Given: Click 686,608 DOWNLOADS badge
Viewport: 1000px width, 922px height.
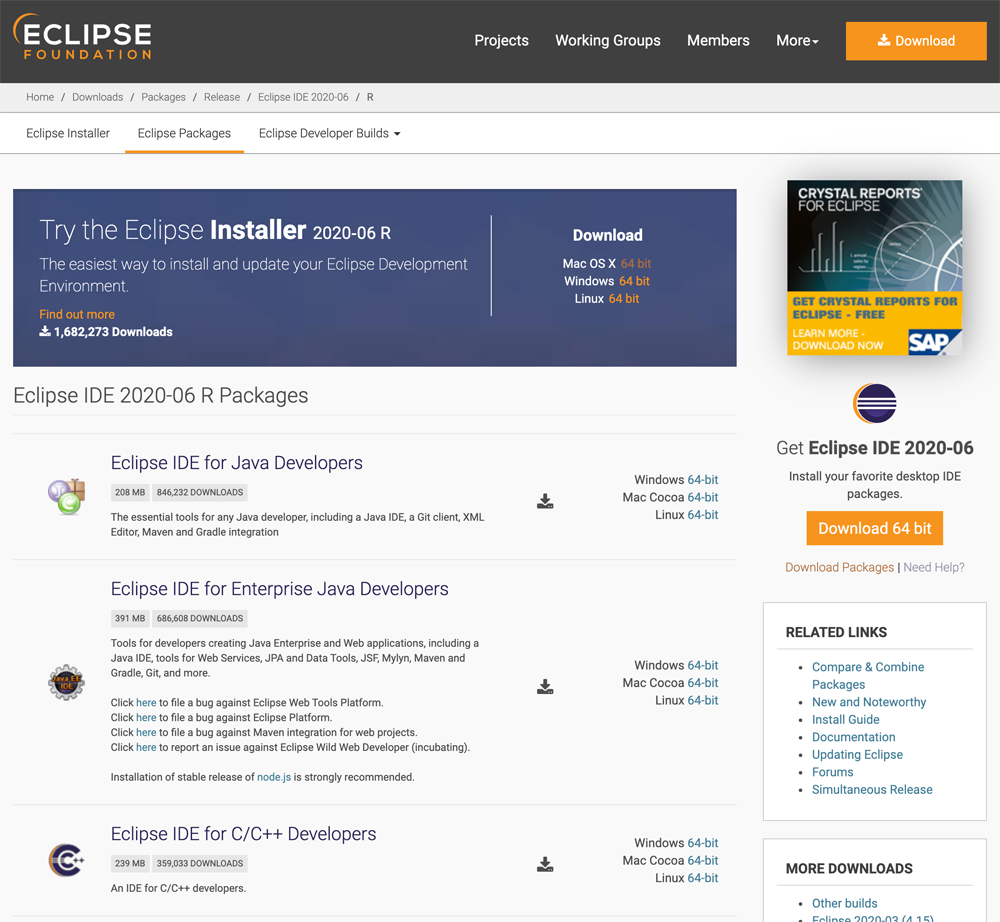Looking at the screenshot, I should (200, 618).
